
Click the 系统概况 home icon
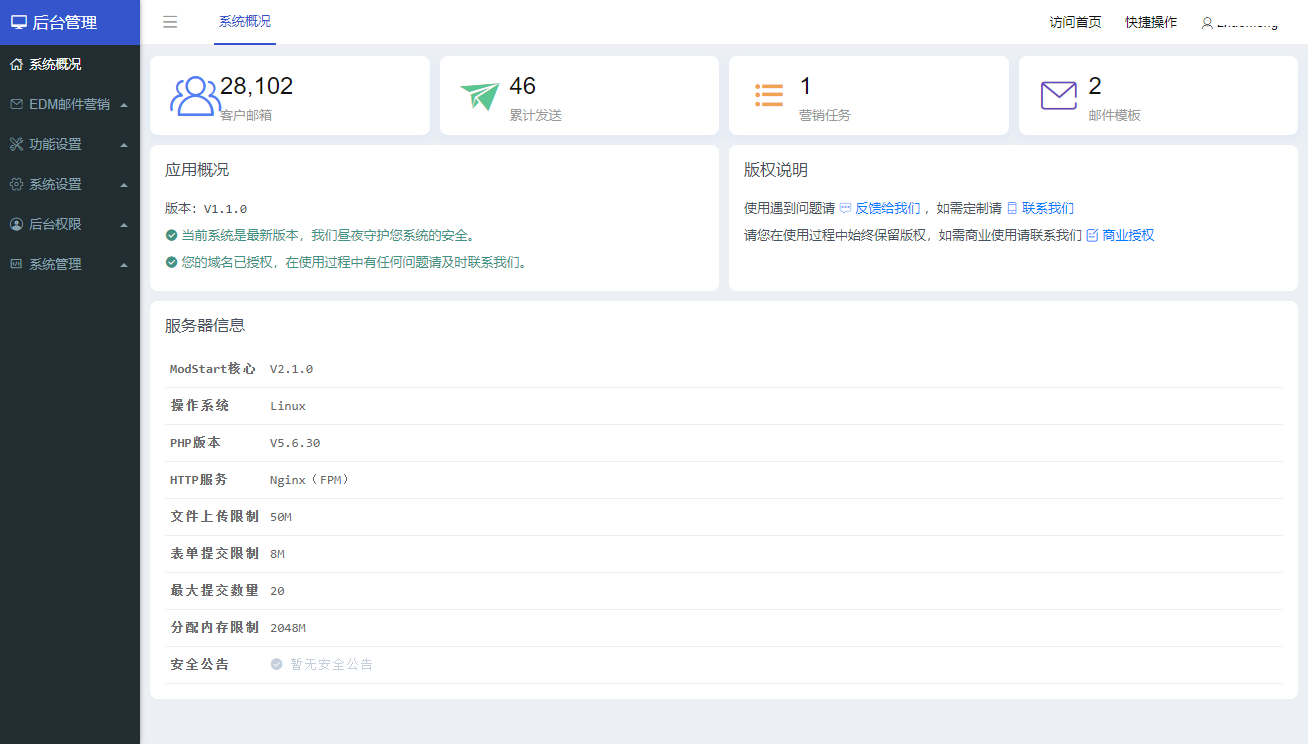16,64
